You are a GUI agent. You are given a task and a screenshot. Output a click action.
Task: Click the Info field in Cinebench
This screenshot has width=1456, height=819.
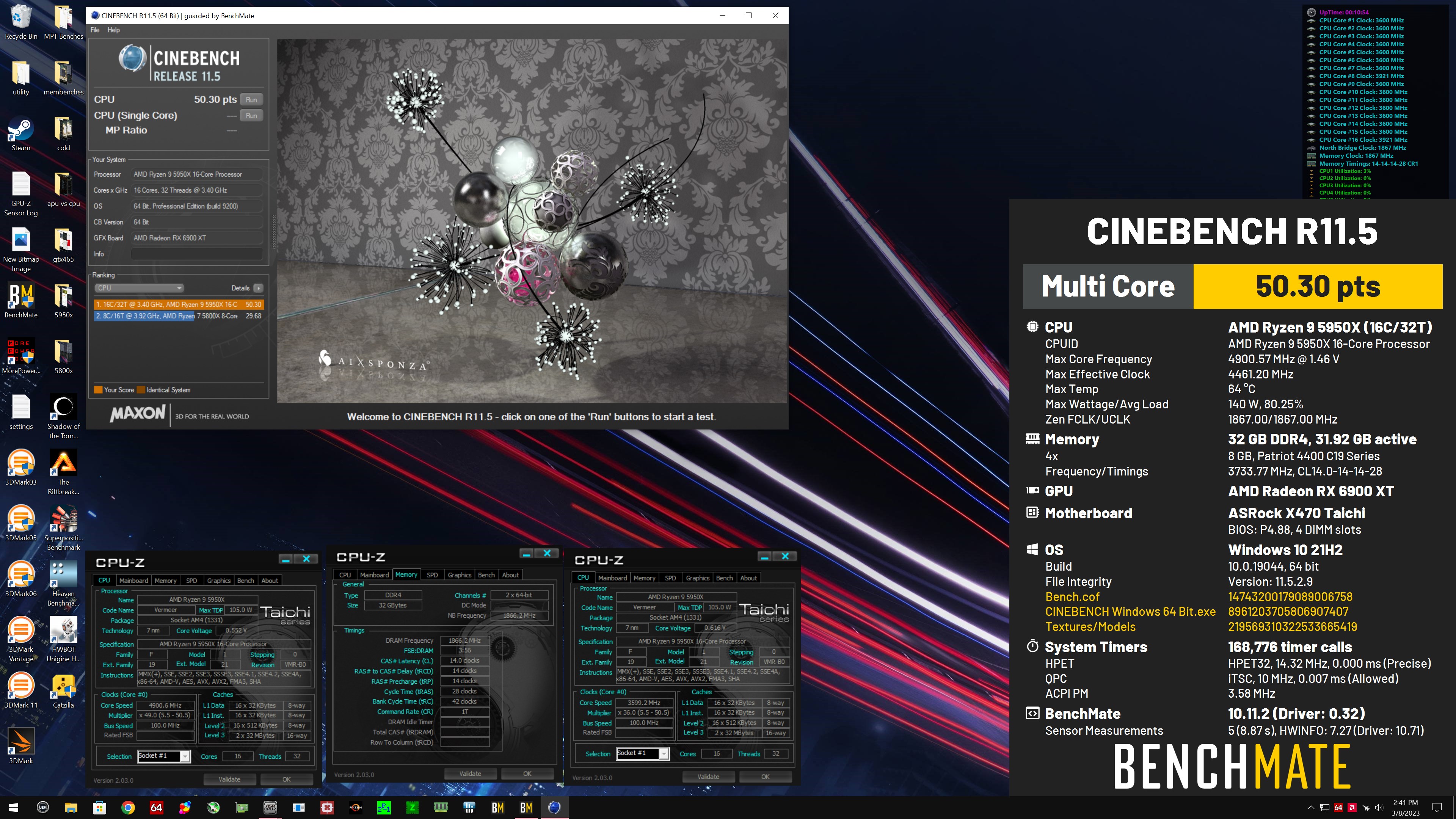[x=197, y=254]
